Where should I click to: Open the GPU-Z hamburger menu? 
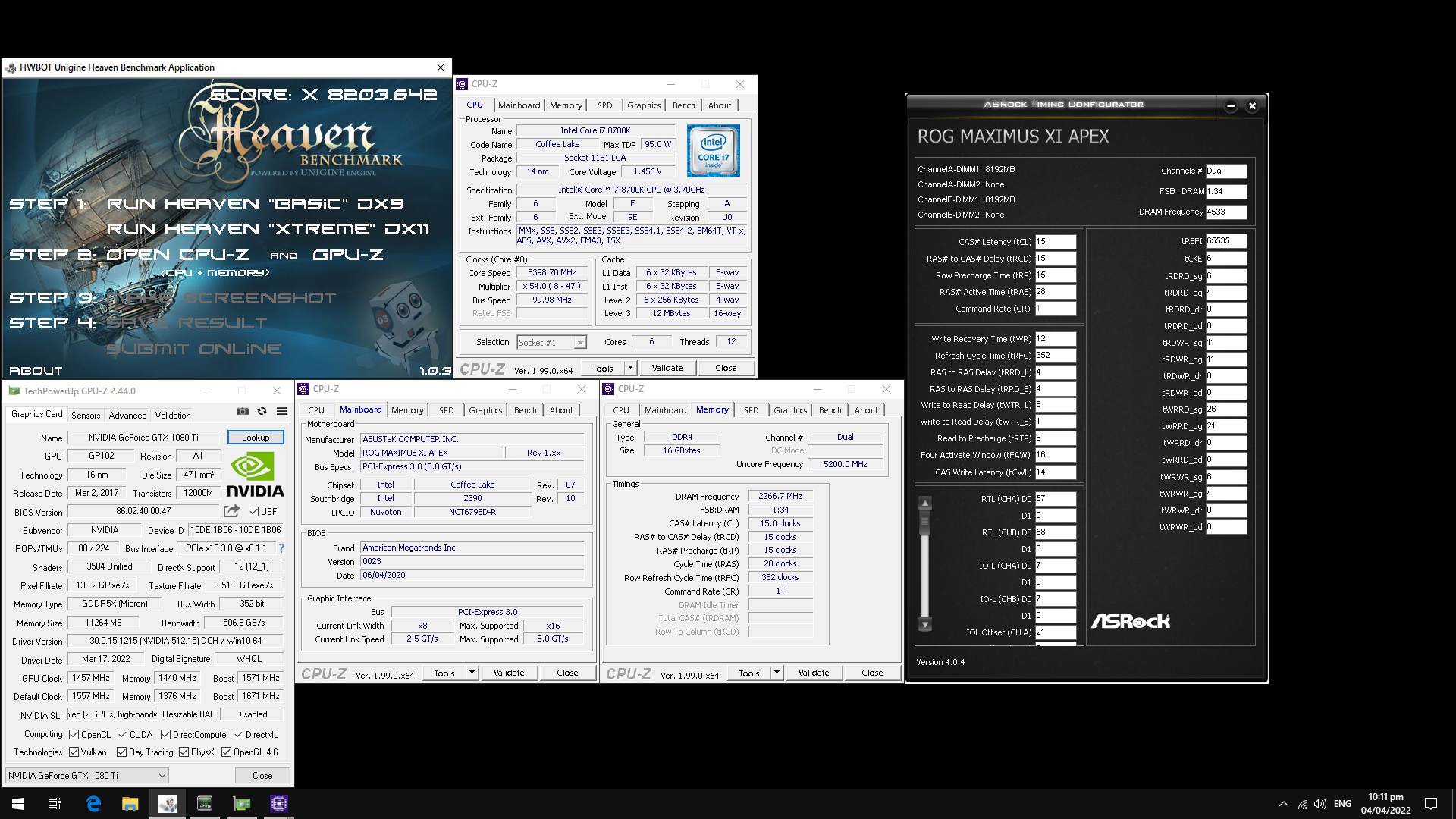point(281,411)
